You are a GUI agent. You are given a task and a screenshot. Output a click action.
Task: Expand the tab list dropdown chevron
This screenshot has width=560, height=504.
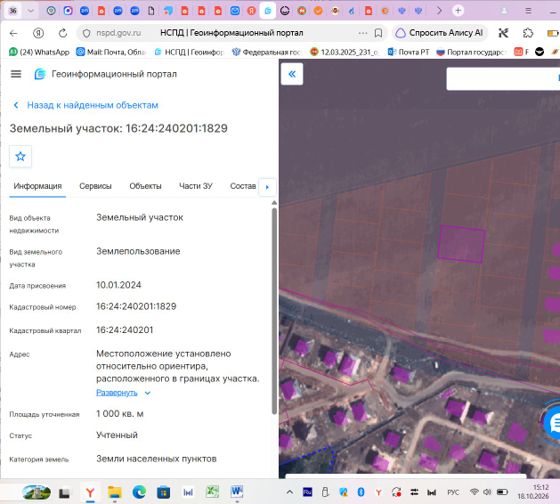(31, 11)
